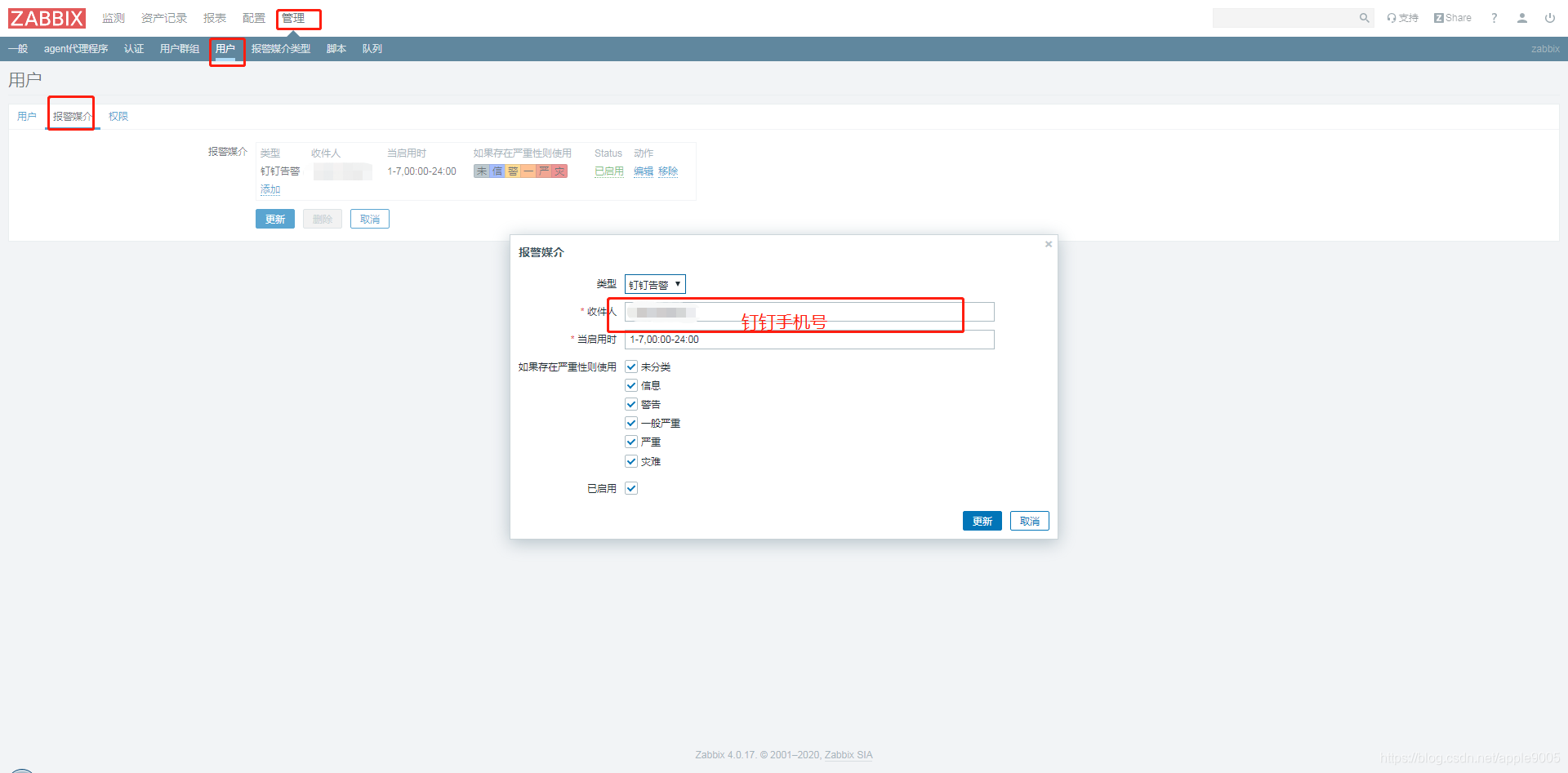Open the help question mark
The height and width of the screenshot is (773, 1568).
click(1494, 18)
